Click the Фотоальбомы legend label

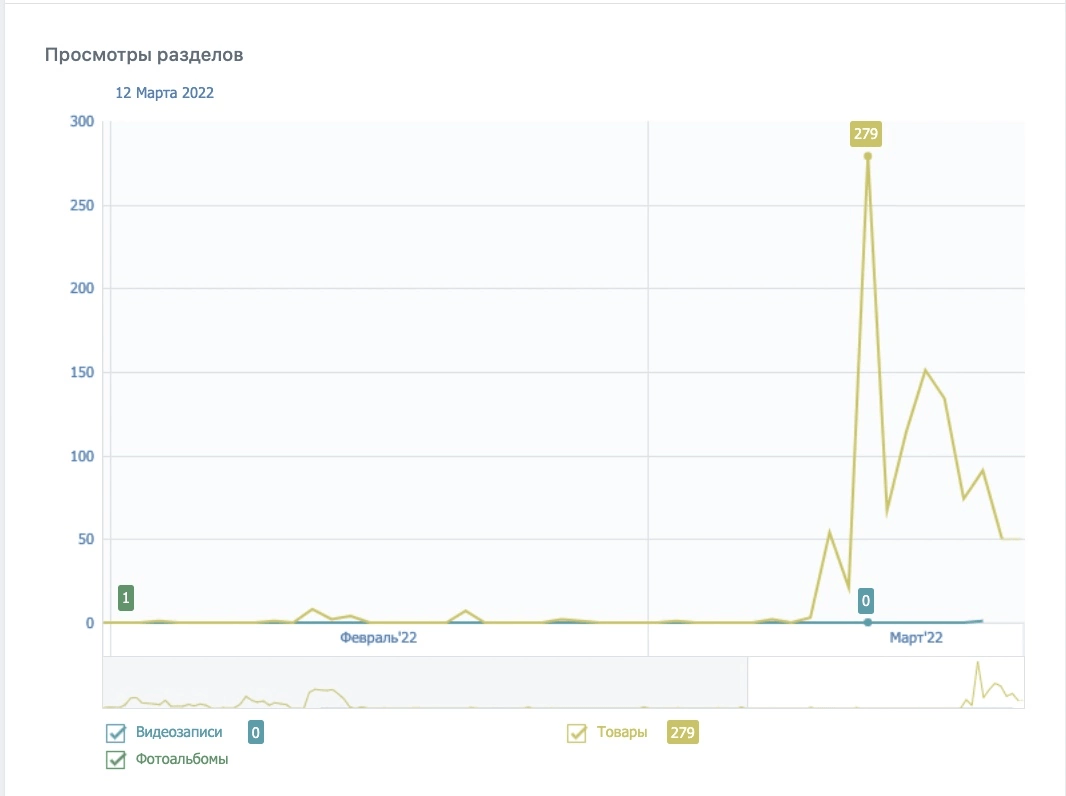tap(182, 760)
